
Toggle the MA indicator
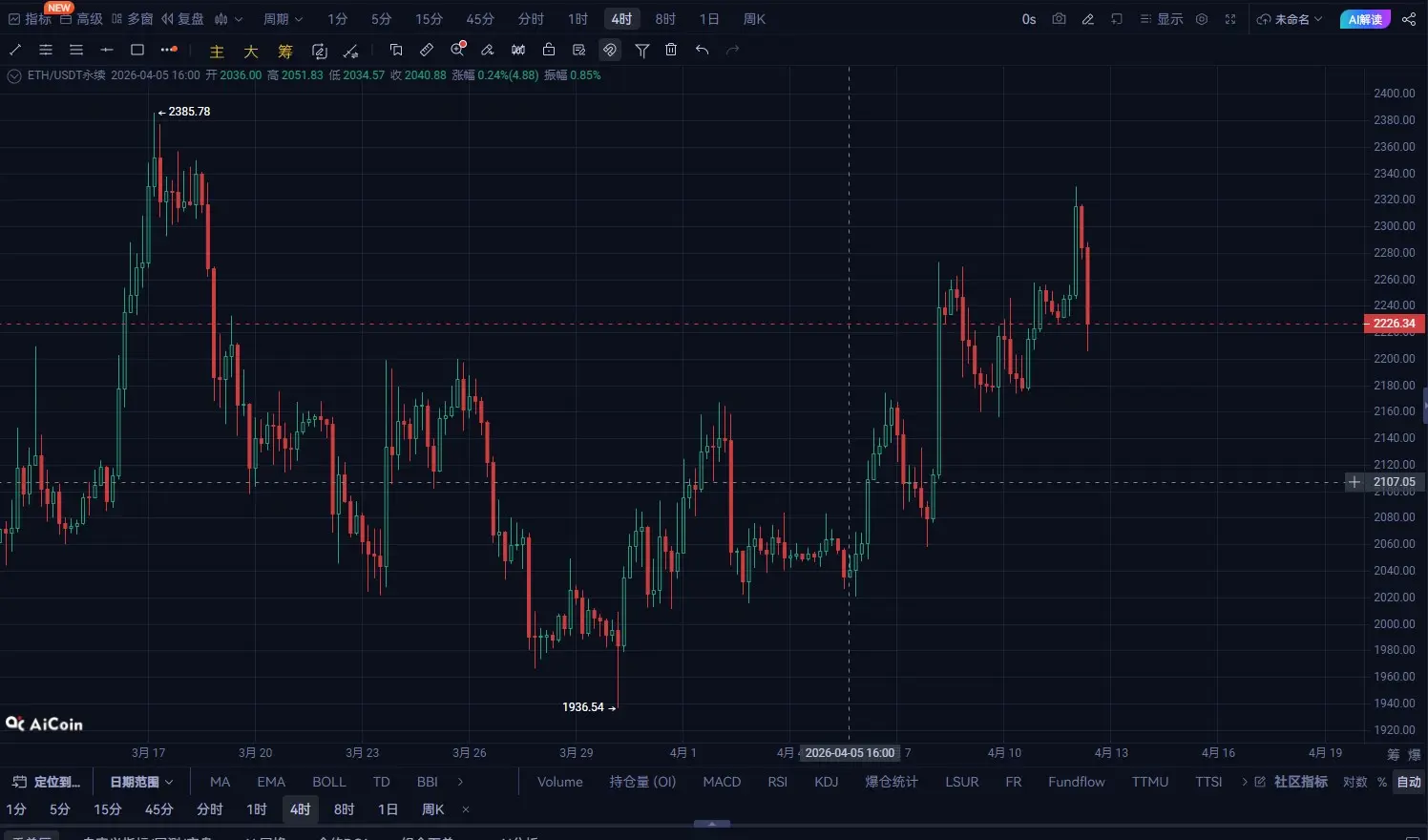click(220, 782)
